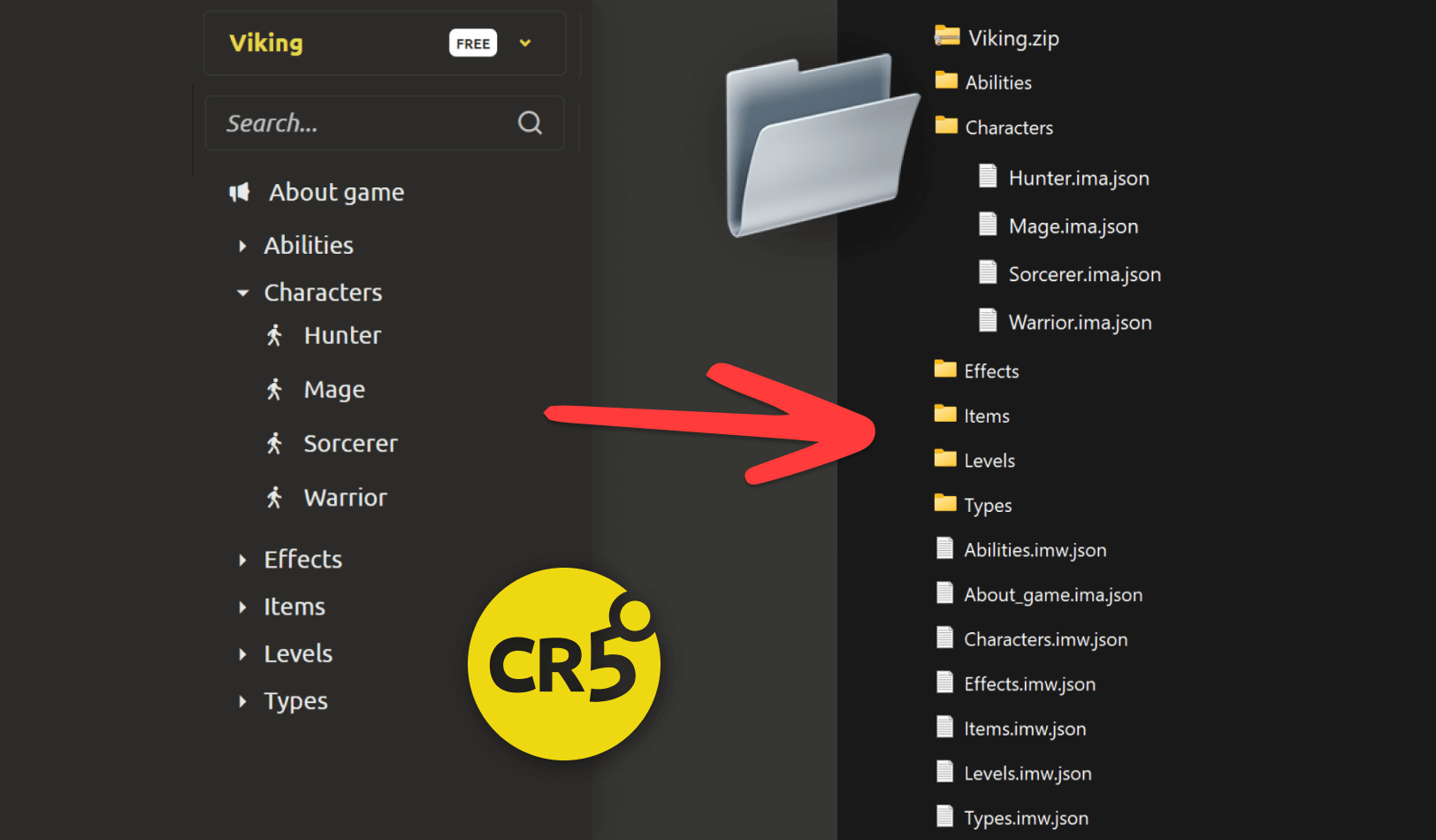The image size is (1436, 840).
Task: Open the Hunter character entry
Action: pyautogui.click(x=342, y=335)
